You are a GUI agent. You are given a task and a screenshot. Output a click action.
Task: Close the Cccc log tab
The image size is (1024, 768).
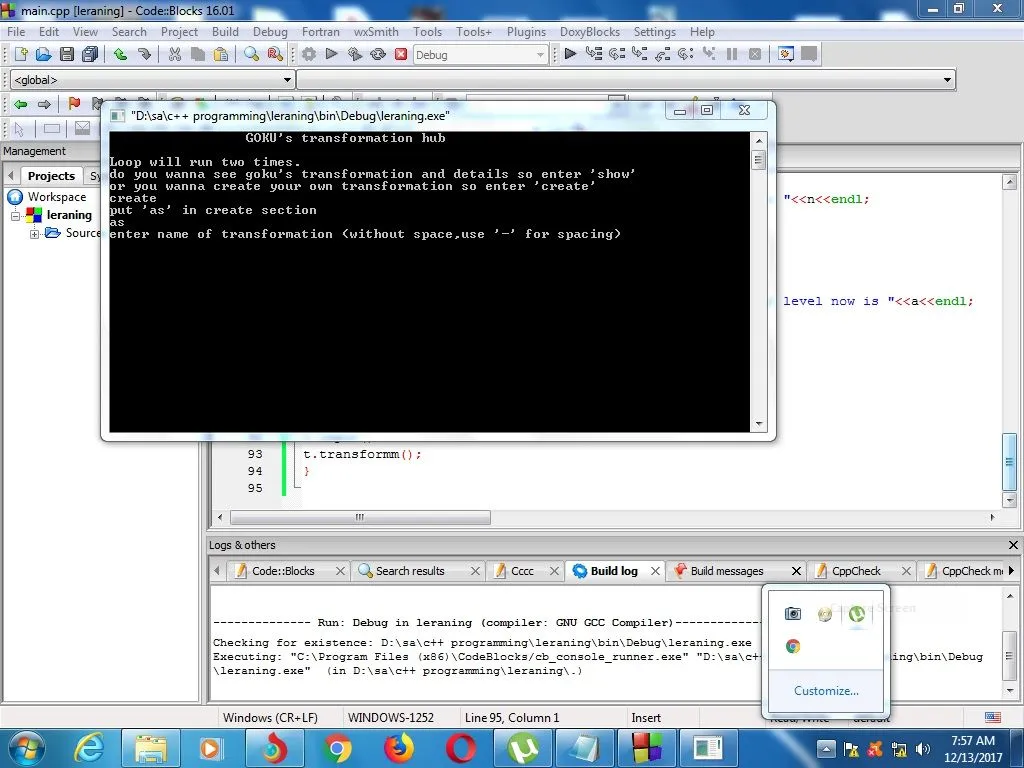pyautogui.click(x=554, y=571)
